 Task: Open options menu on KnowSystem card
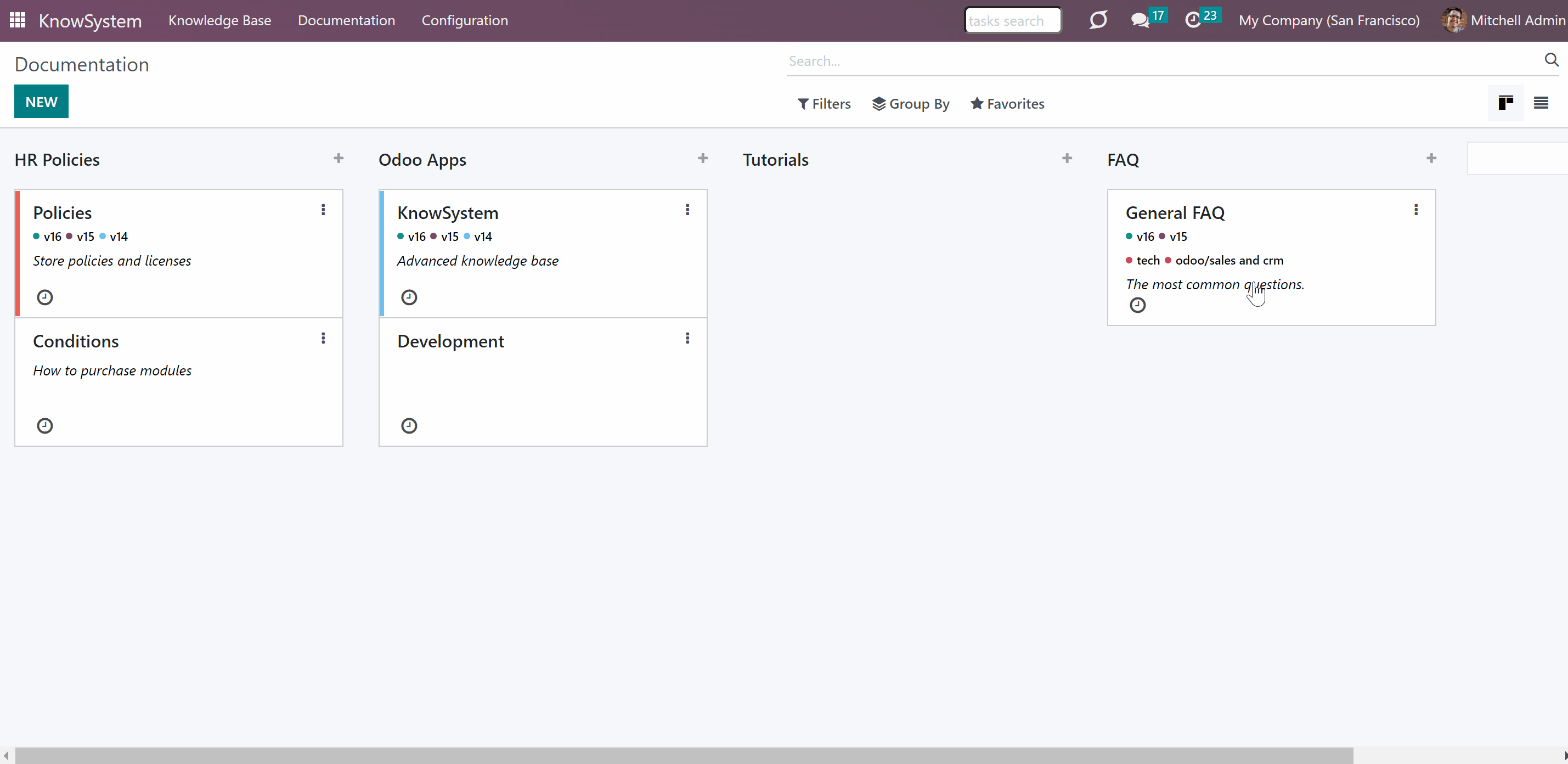[x=687, y=210]
